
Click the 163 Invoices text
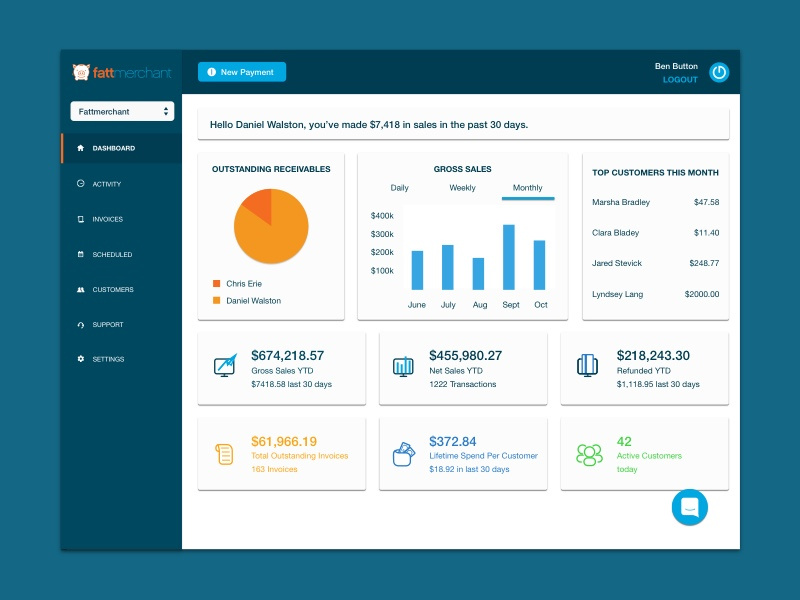[x=274, y=469]
